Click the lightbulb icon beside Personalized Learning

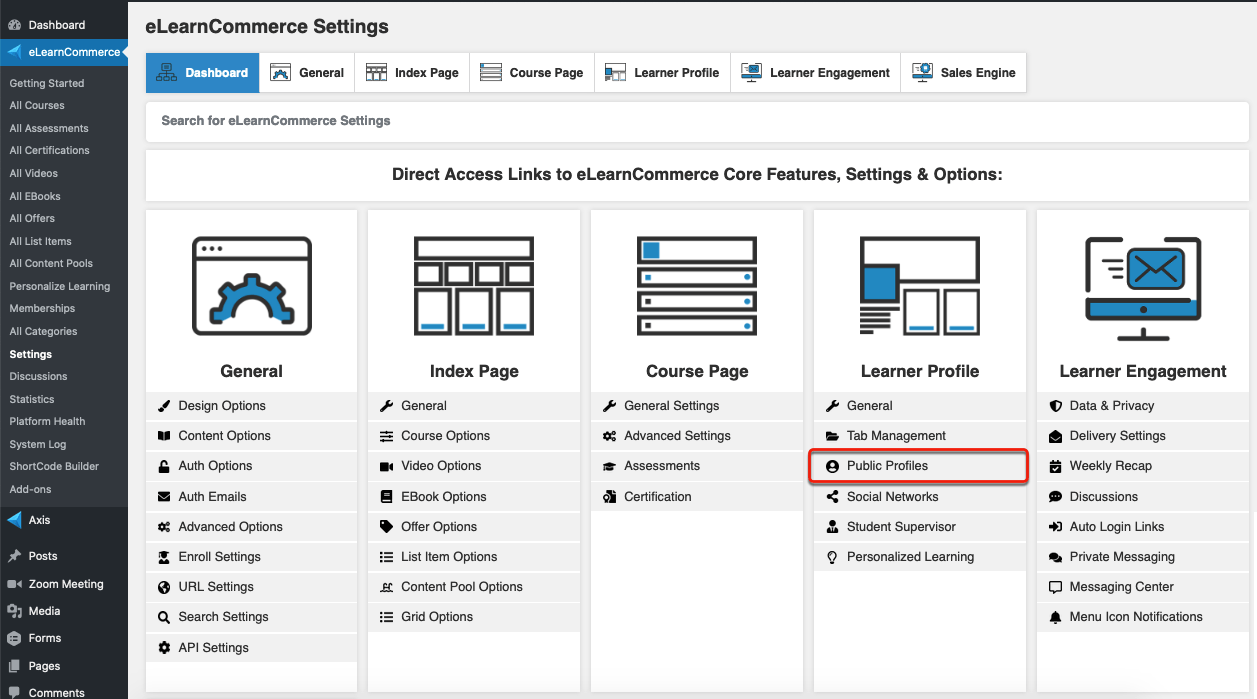tap(832, 557)
